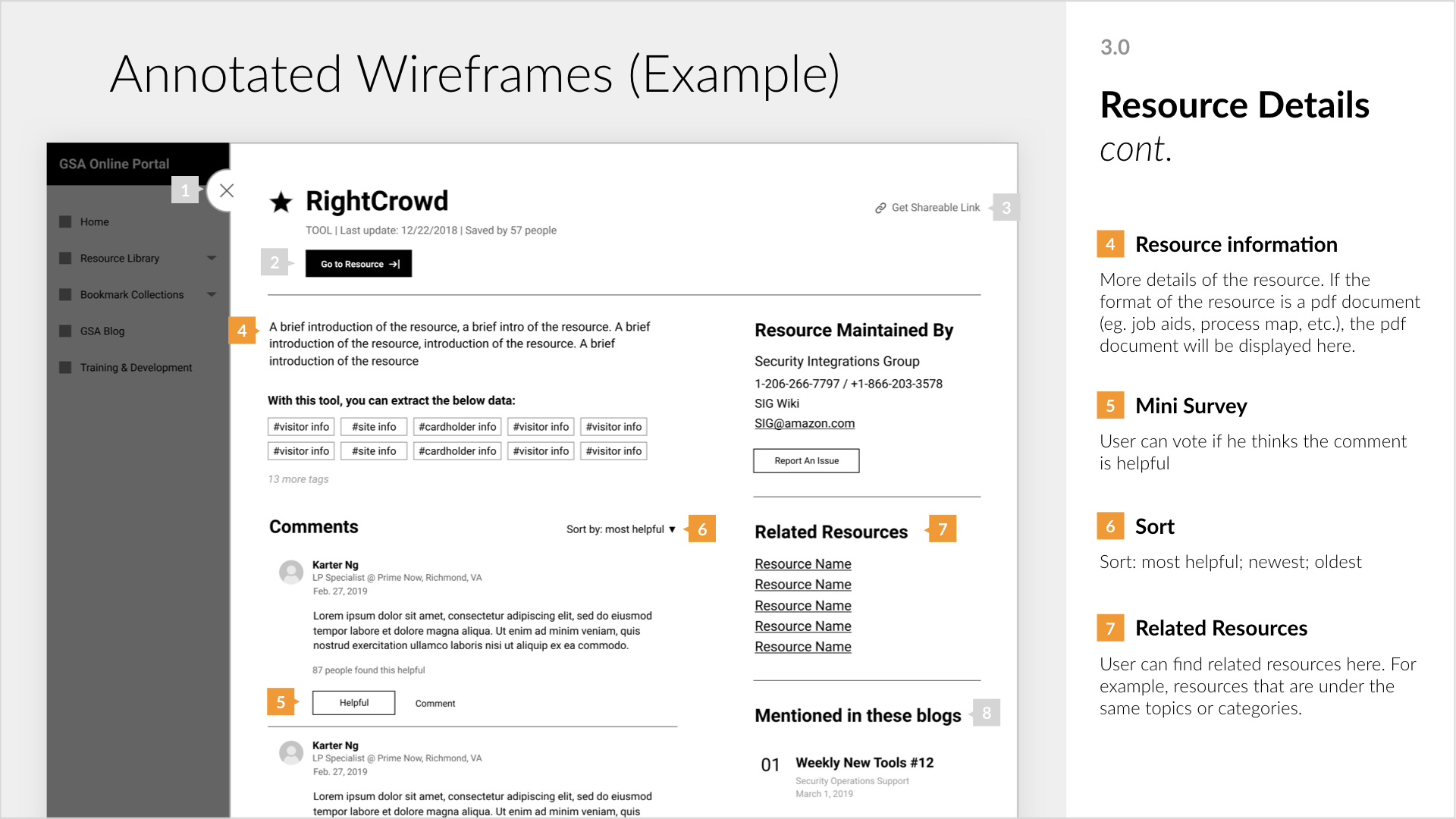
Task: Click the Resource Library square icon
Action: click(65, 258)
